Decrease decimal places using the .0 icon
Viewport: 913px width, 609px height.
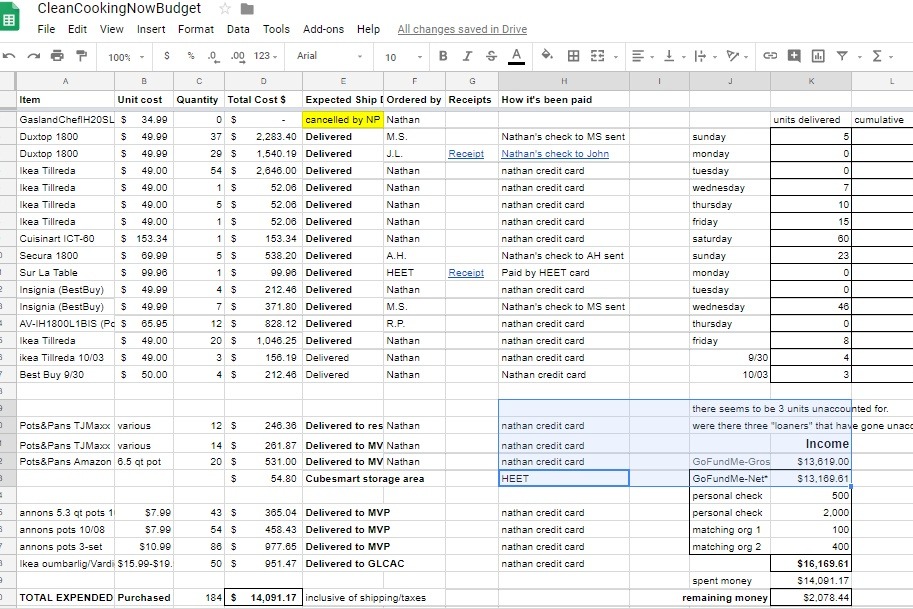(213, 56)
